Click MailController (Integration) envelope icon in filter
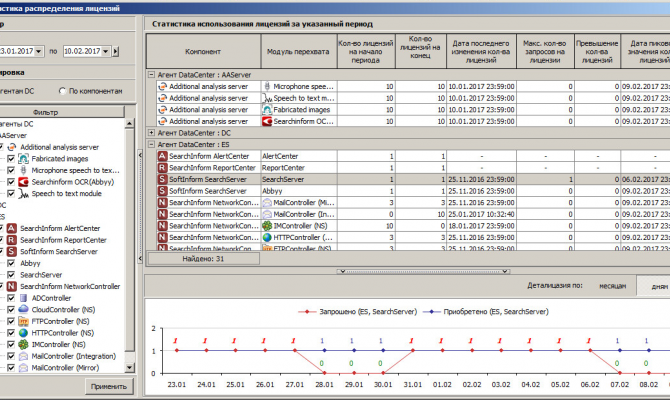This screenshot has height=400, width=670. [x=23, y=356]
